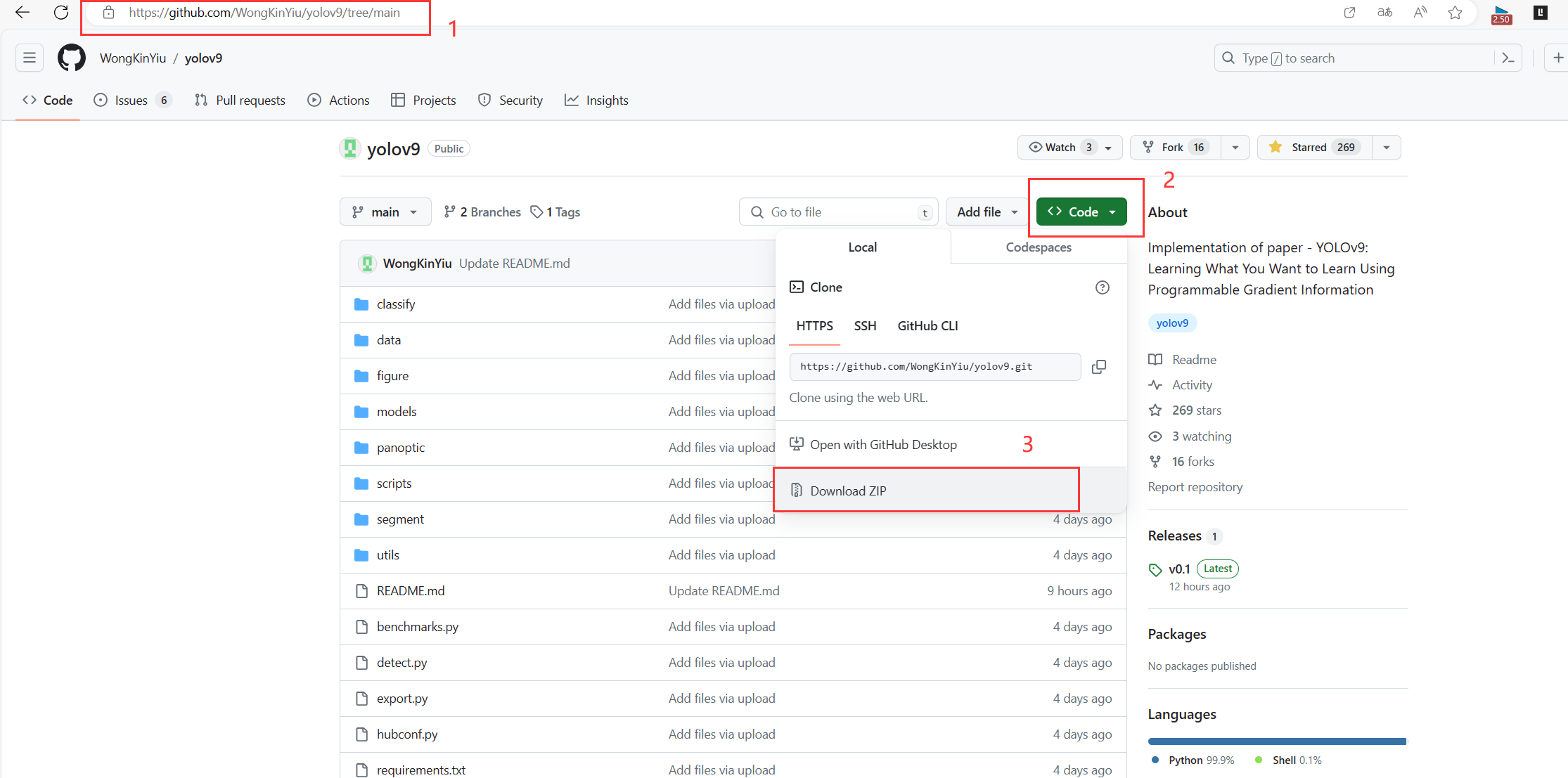Open the Issues tab
The image size is (1568, 778).
coord(131,101)
